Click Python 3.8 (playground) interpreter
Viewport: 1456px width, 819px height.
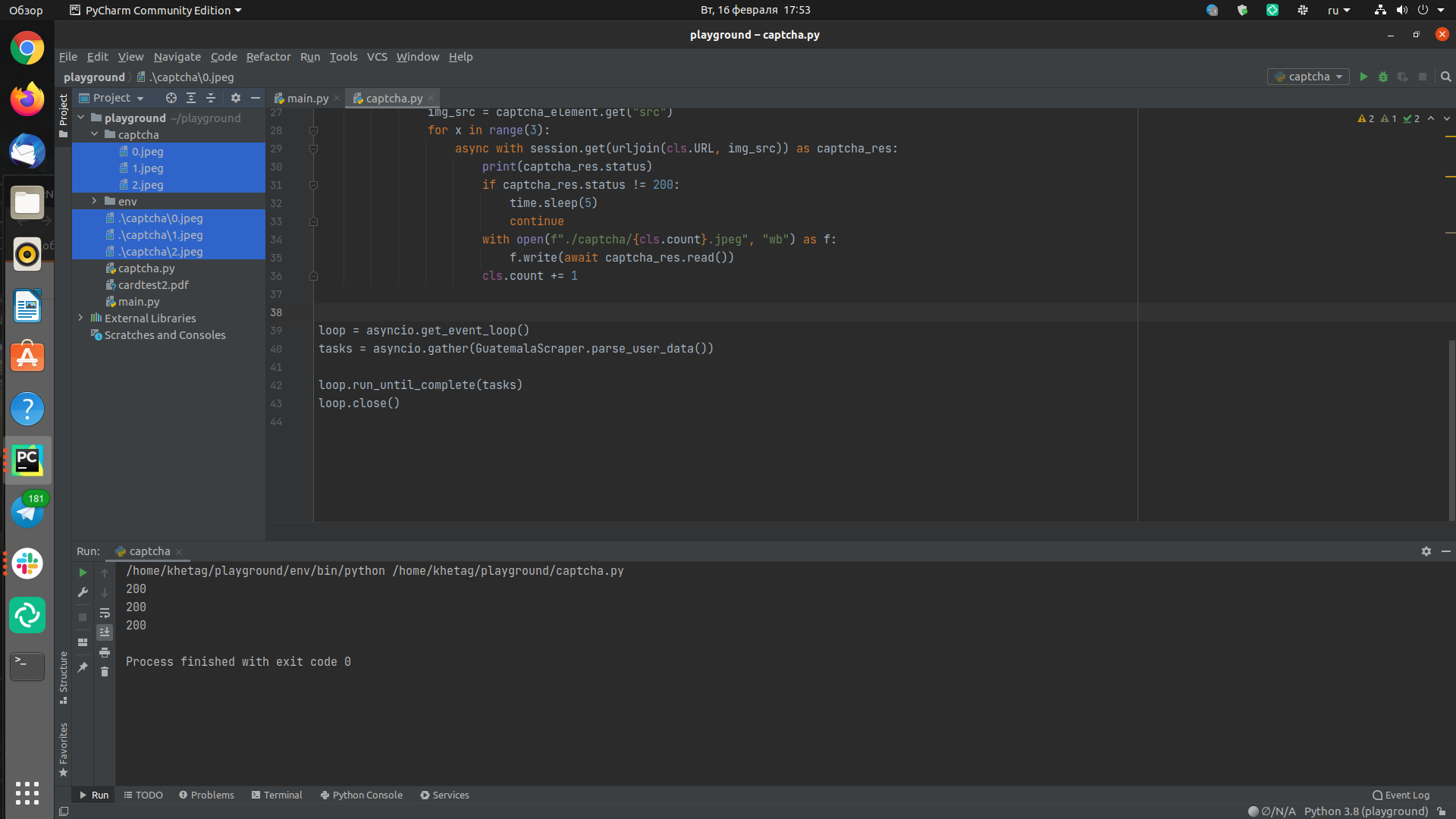[x=1366, y=811]
